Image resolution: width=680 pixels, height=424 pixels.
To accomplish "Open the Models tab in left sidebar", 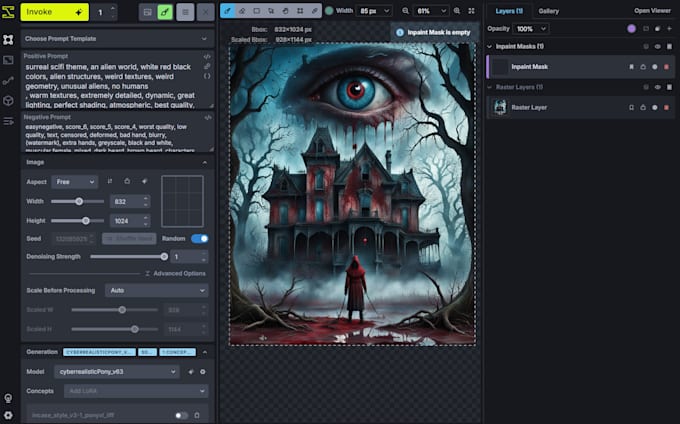I will point(8,100).
